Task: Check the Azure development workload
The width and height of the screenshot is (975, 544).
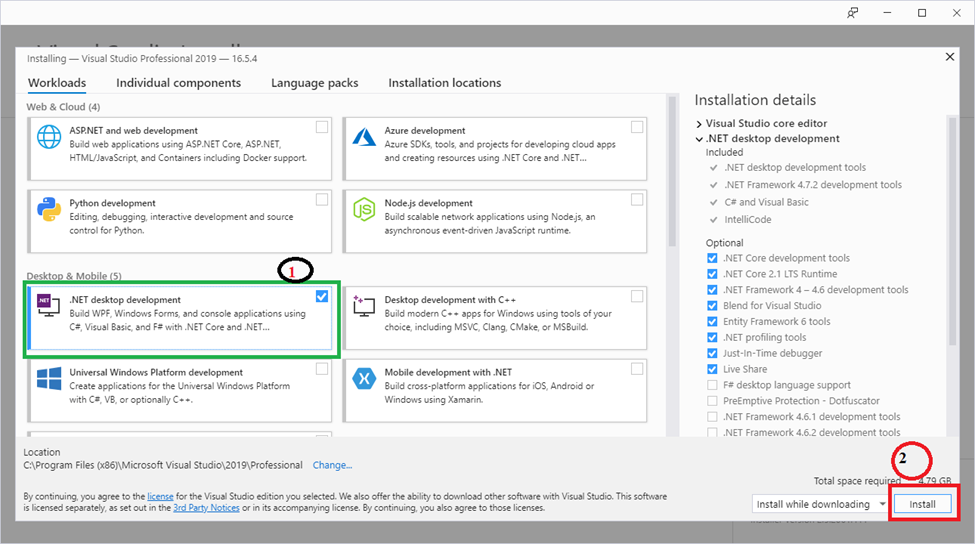Action: tap(637, 127)
